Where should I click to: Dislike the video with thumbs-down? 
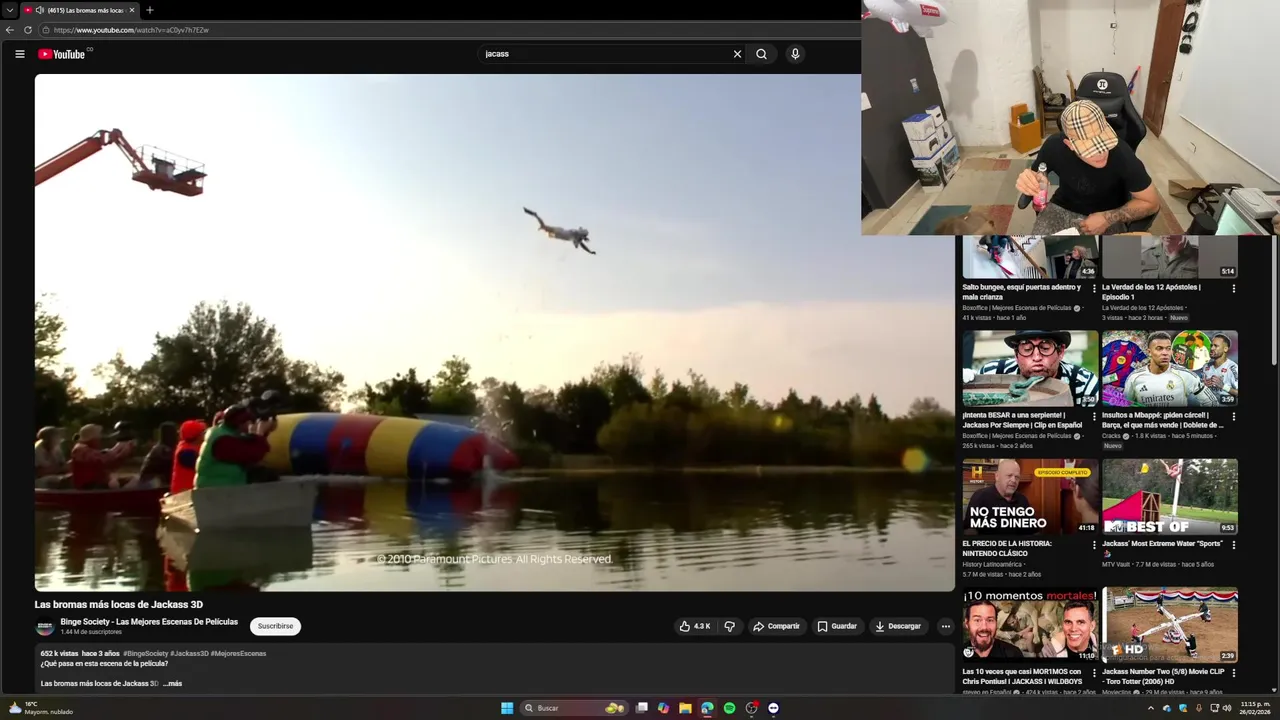click(x=729, y=626)
